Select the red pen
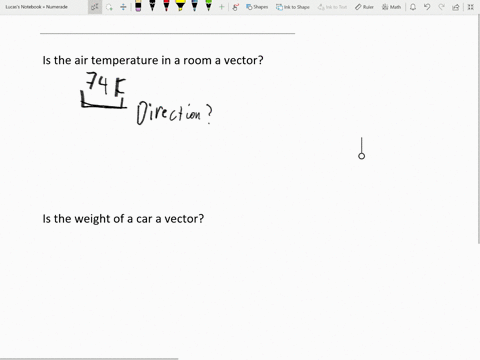The image size is (480, 360). pyautogui.click(x=166, y=6)
